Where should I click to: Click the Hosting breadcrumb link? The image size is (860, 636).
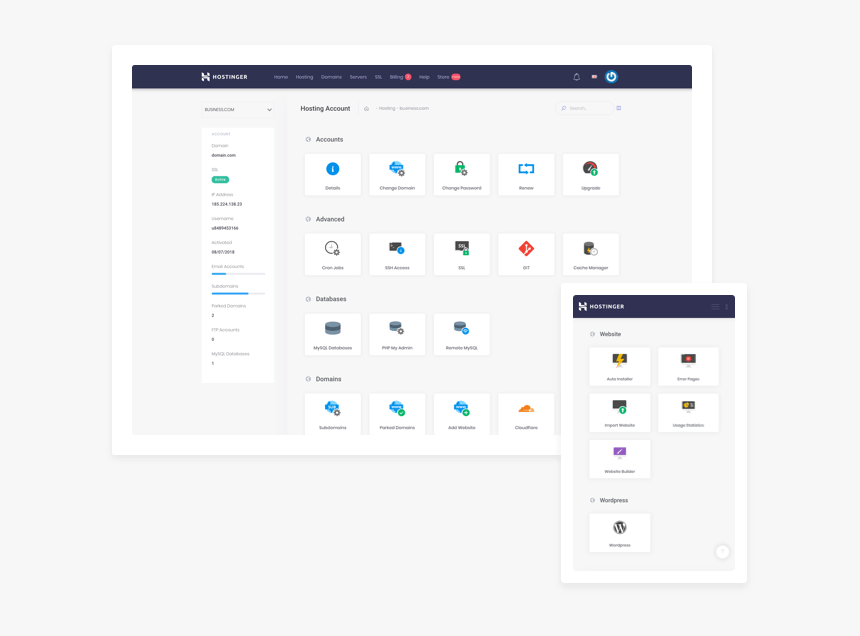click(x=387, y=109)
